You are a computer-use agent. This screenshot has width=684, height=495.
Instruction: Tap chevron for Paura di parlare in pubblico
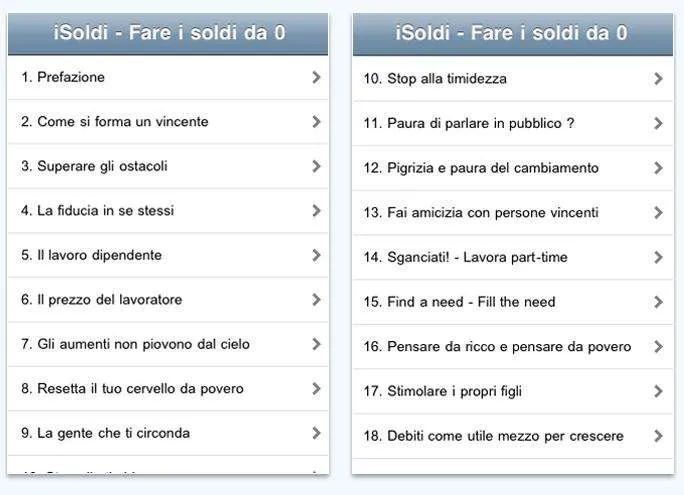pos(658,123)
